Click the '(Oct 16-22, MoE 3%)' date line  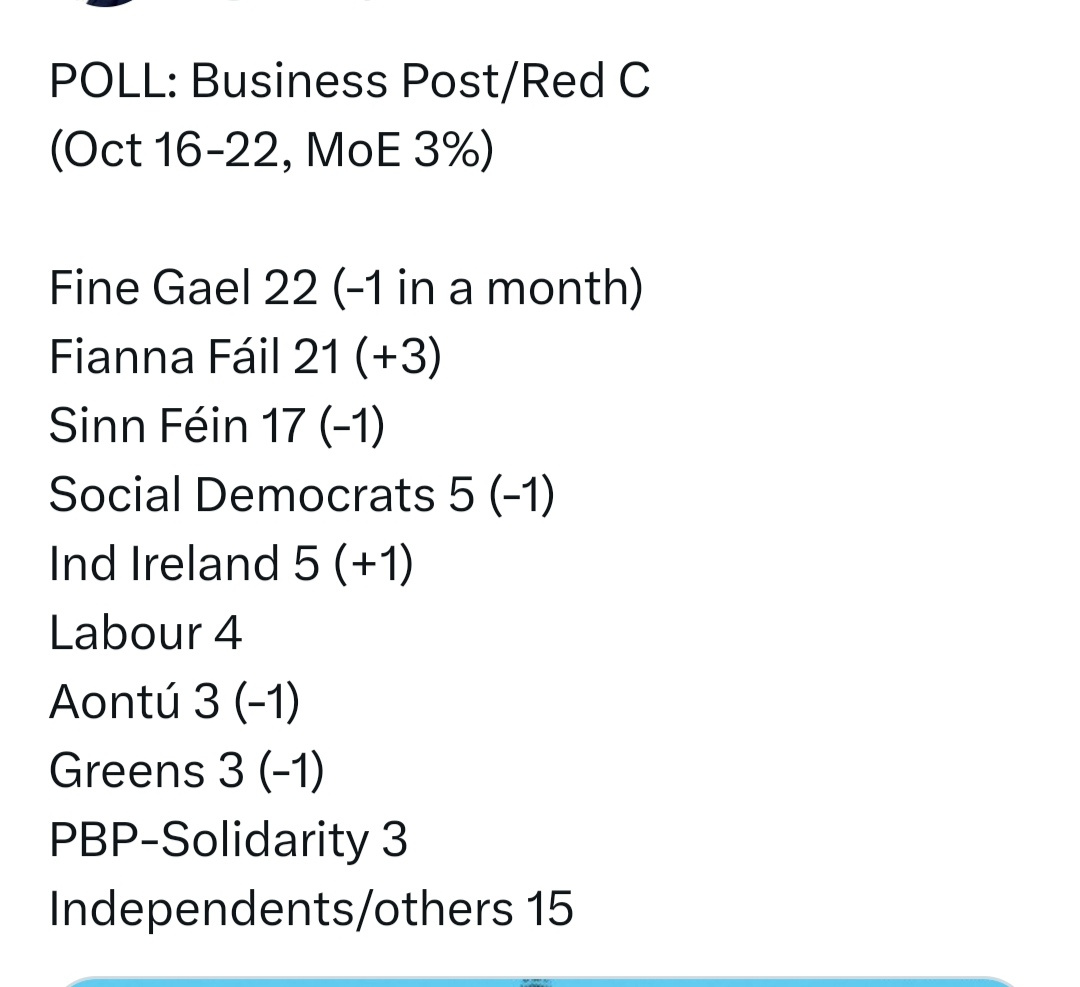coord(271,149)
